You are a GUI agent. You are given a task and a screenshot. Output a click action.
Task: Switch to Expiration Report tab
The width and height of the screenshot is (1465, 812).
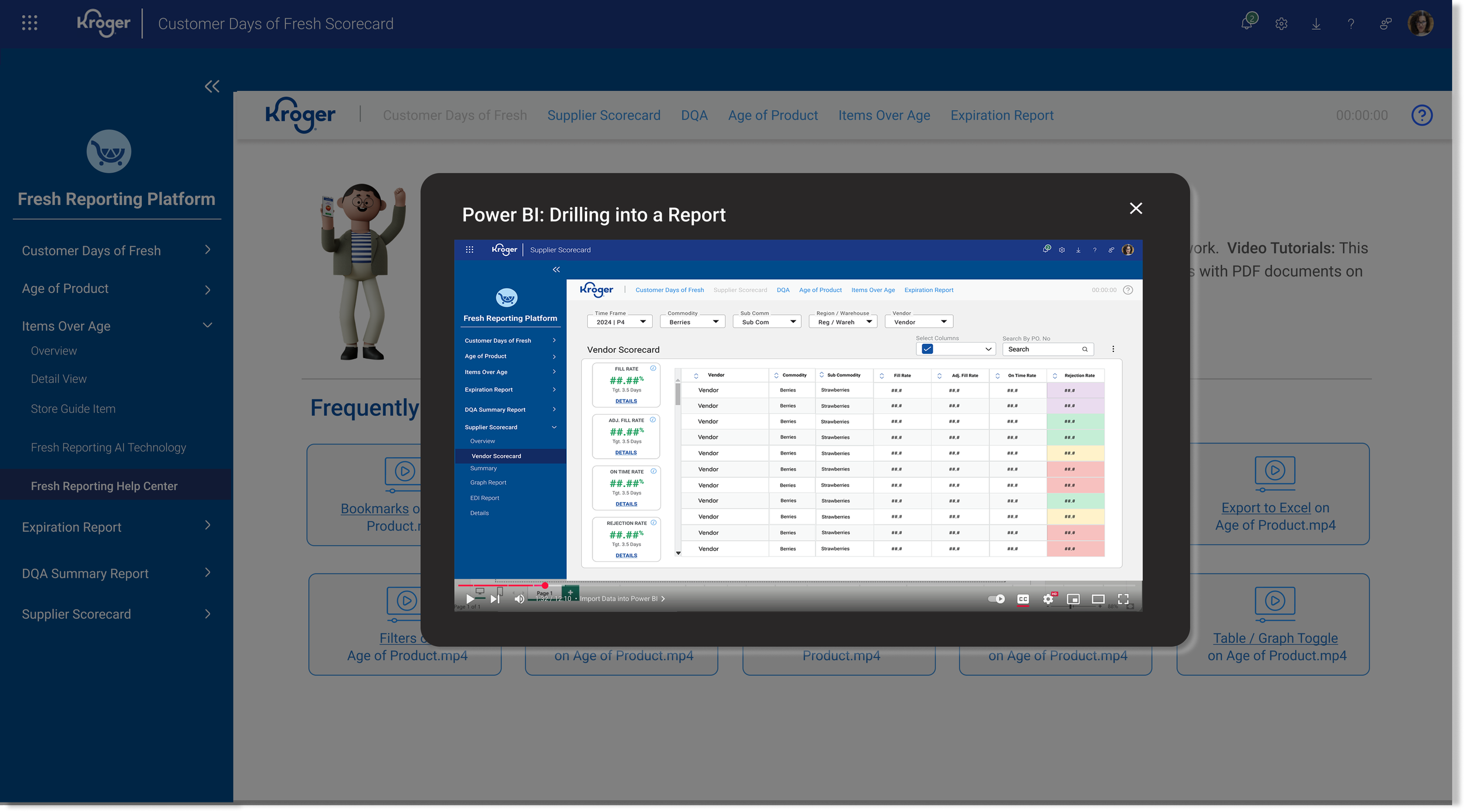1001,115
